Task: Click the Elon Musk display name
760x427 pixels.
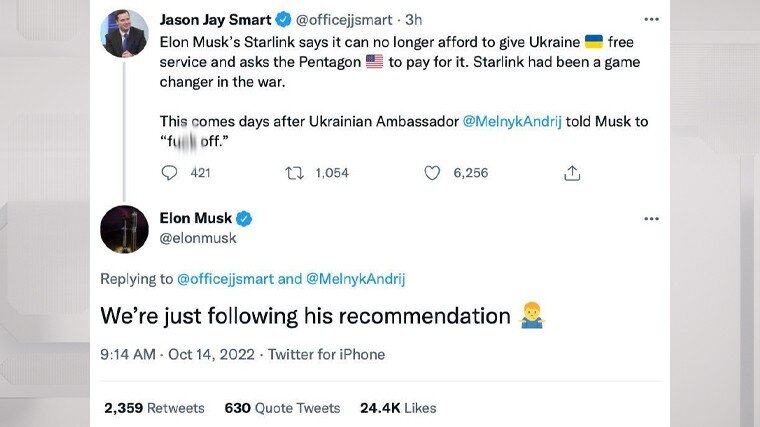Action: click(195, 219)
